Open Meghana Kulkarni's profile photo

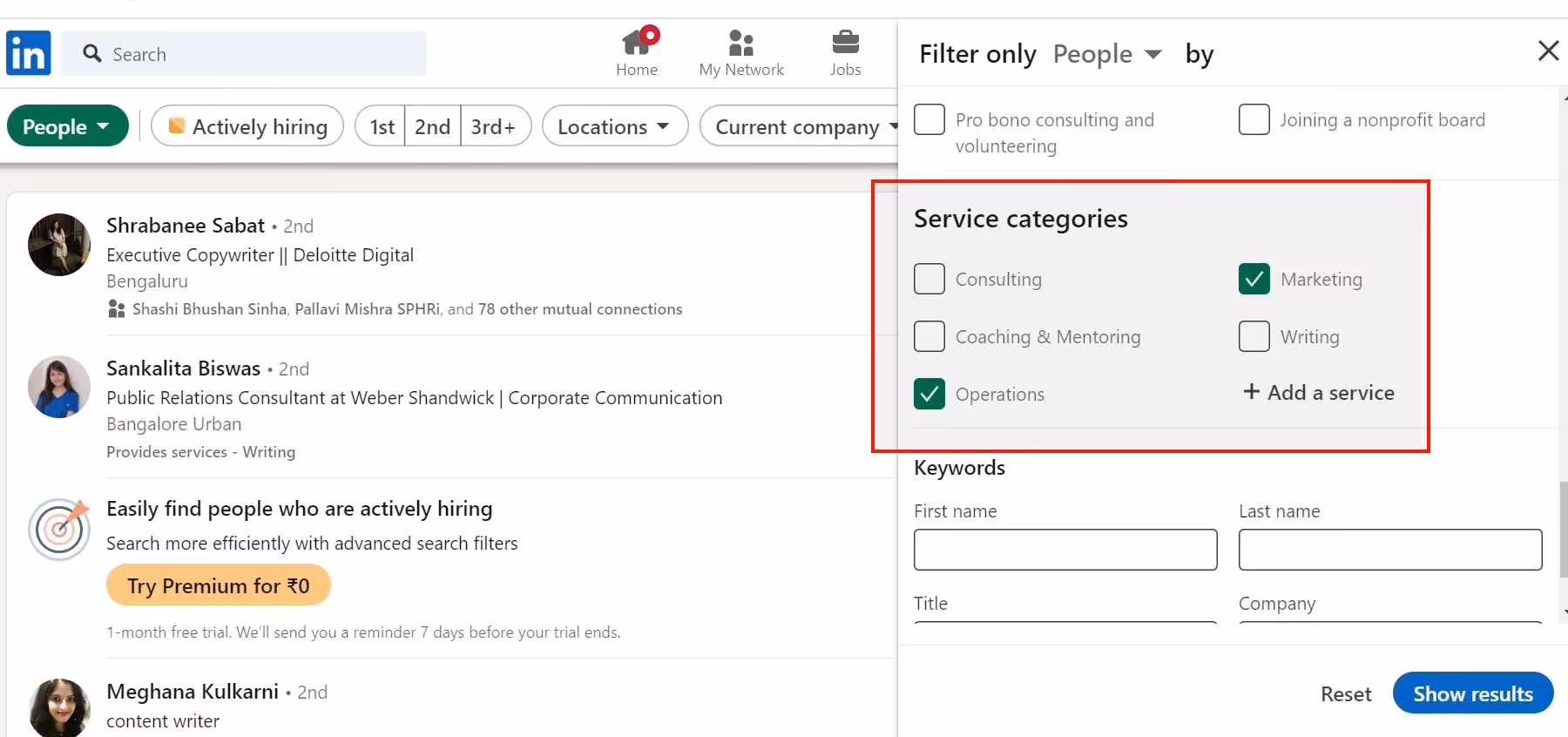59,707
